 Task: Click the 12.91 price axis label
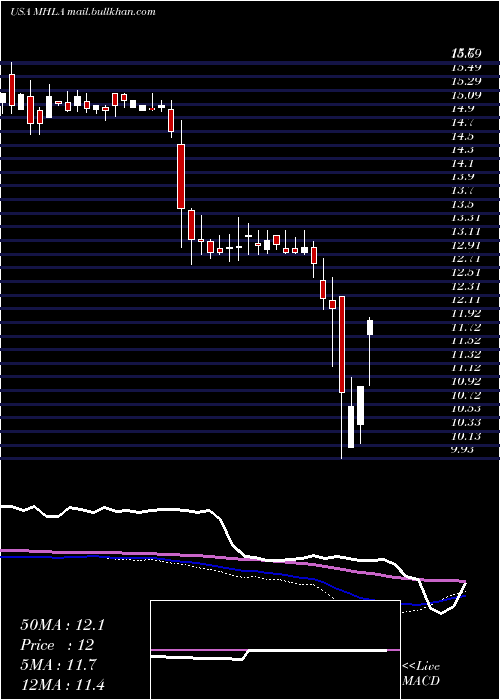466,245
